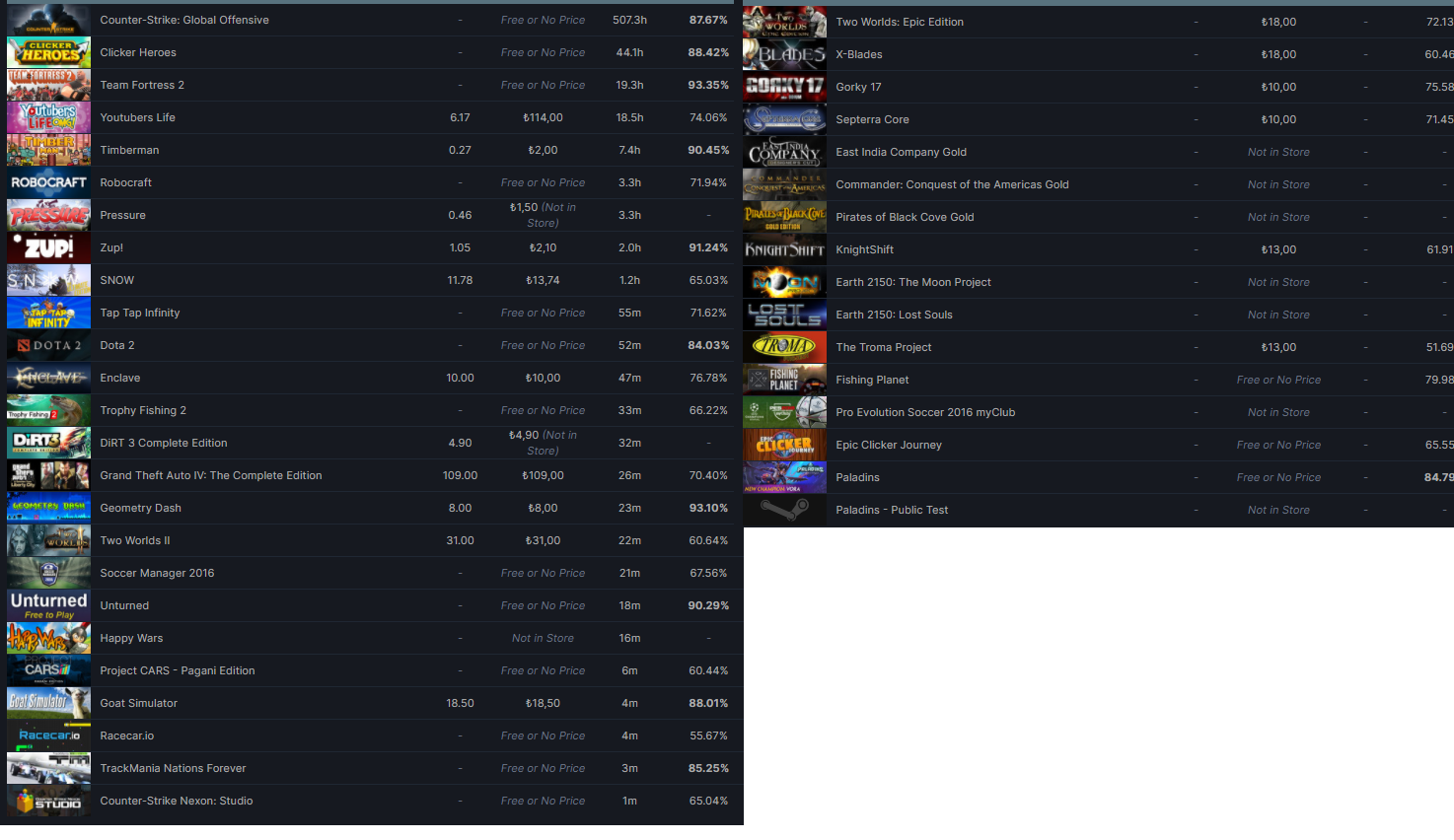Click the ₺109,00 price for Grand Theft Auto IV
The image size is (1454, 840).
(x=543, y=475)
